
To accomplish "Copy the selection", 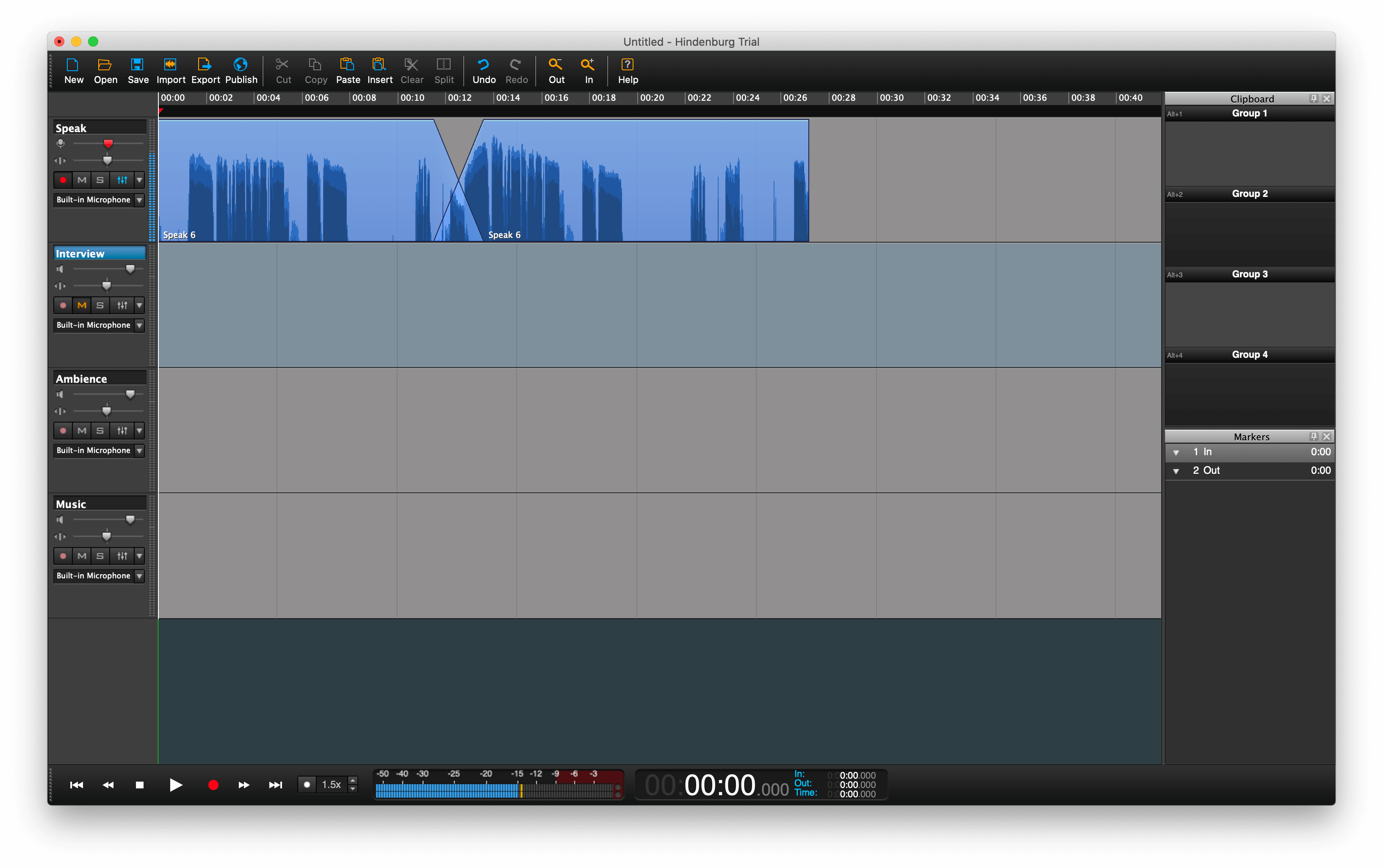I will [315, 70].
